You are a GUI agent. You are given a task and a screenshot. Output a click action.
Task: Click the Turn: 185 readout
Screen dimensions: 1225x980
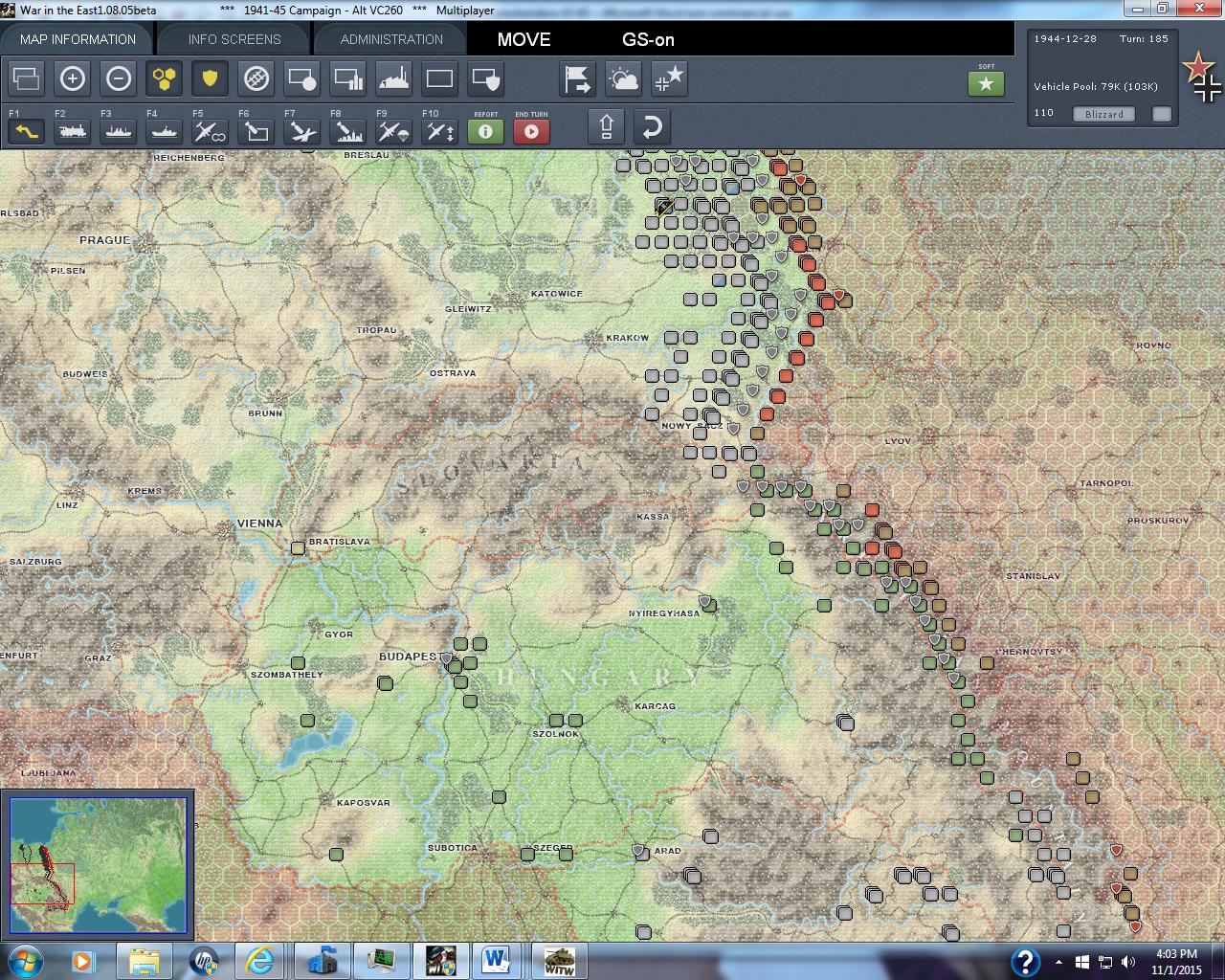pyautogui.click(x=1145, y=39)
